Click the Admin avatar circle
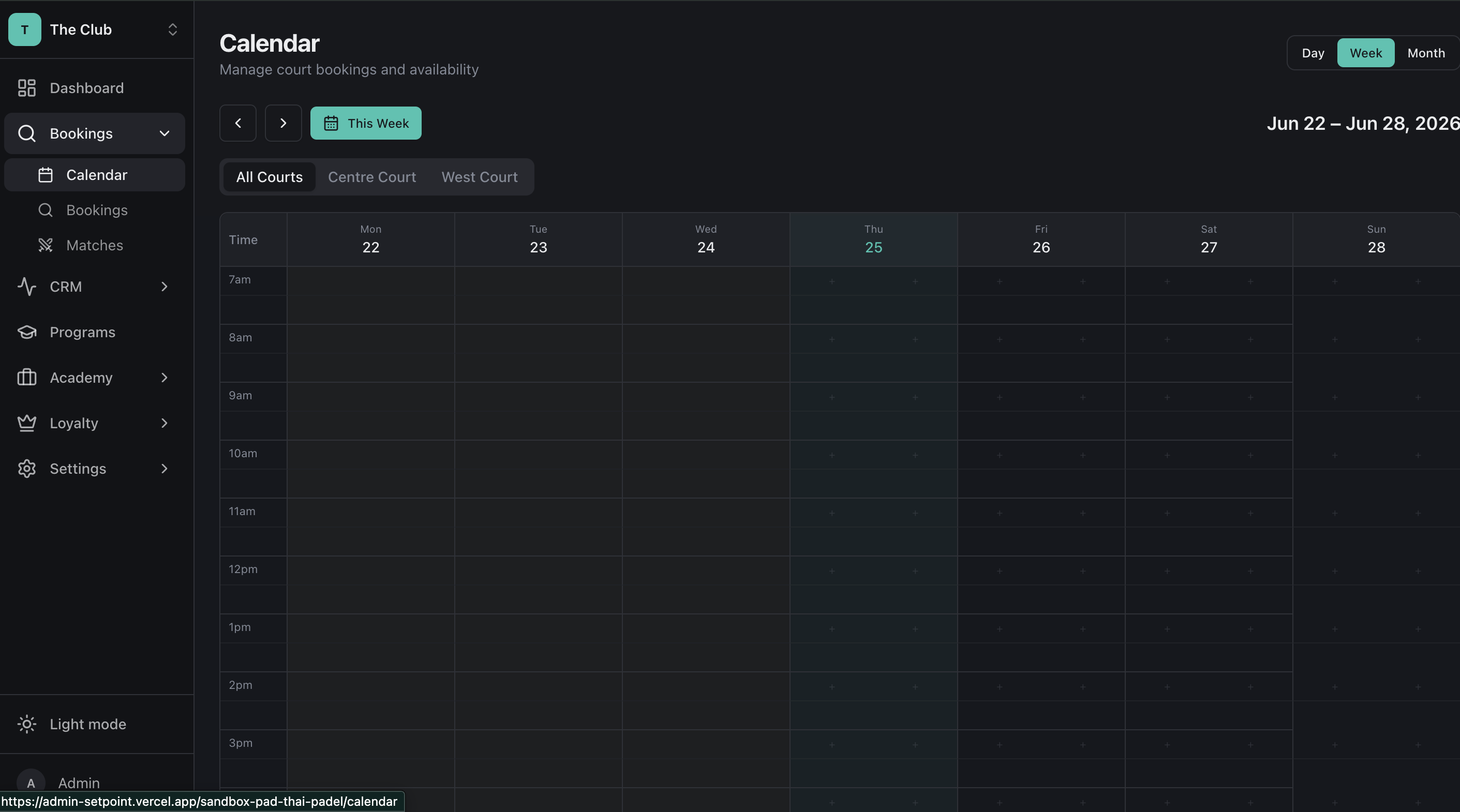Screen dimensions: 1460x812 tap(31, 783)
